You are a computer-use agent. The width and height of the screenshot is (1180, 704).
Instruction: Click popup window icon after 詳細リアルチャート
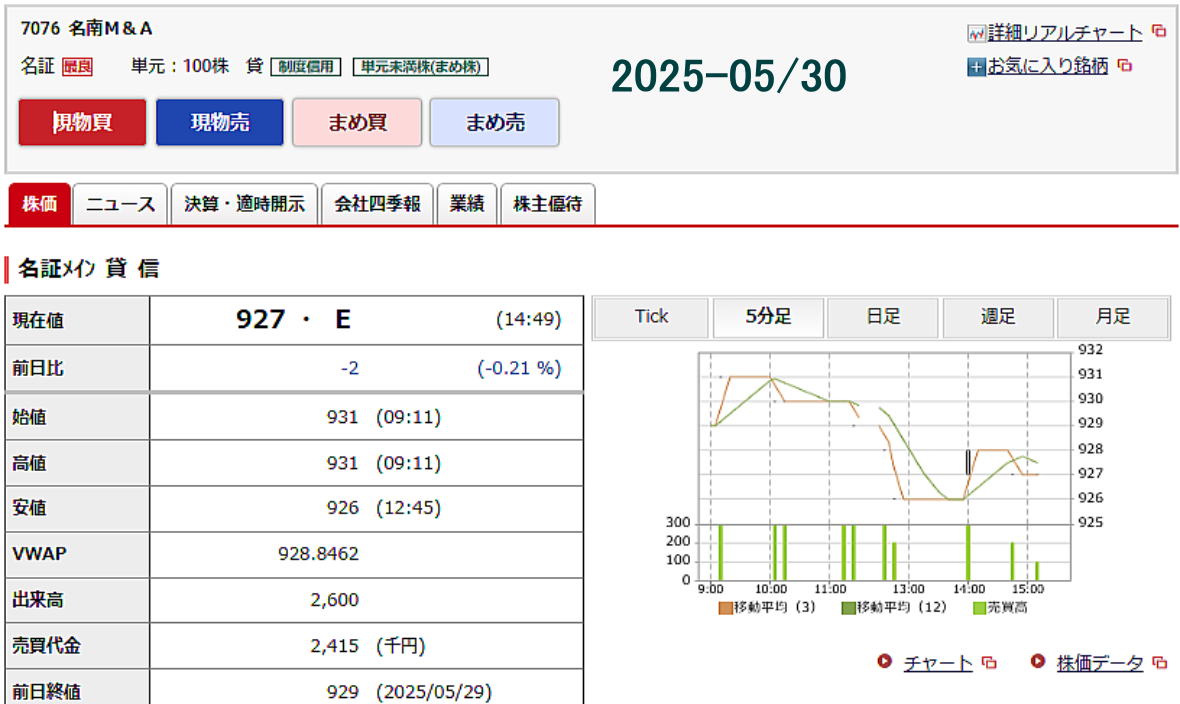pos(1159,32)
